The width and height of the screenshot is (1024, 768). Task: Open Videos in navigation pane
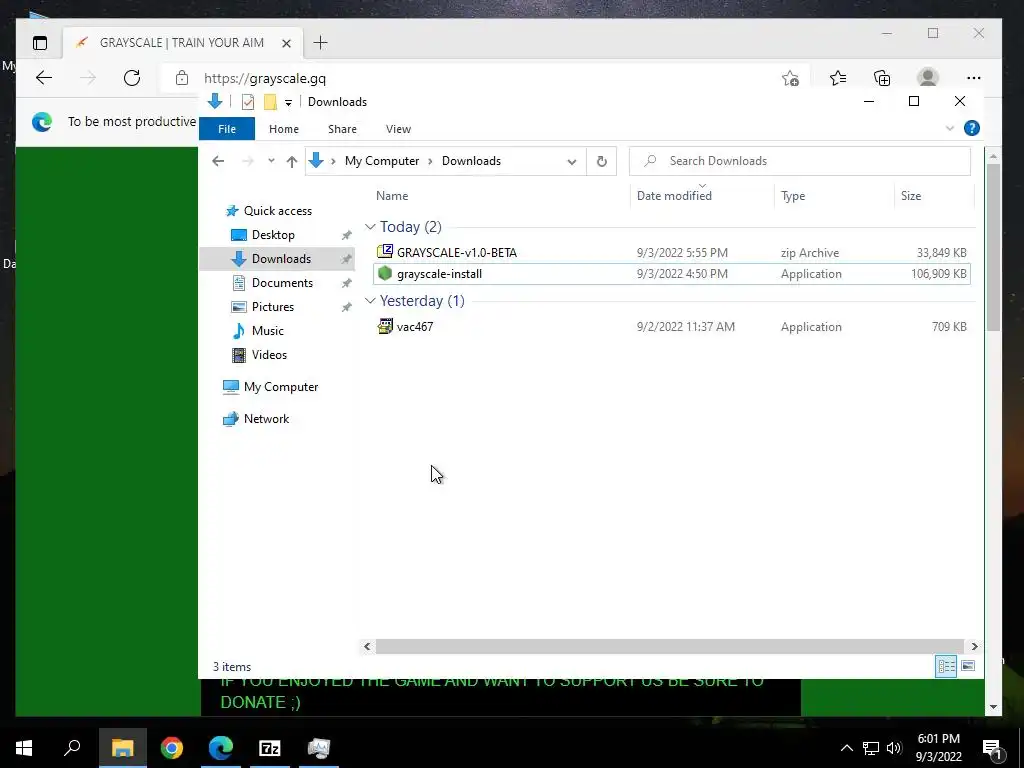[269, 355]
